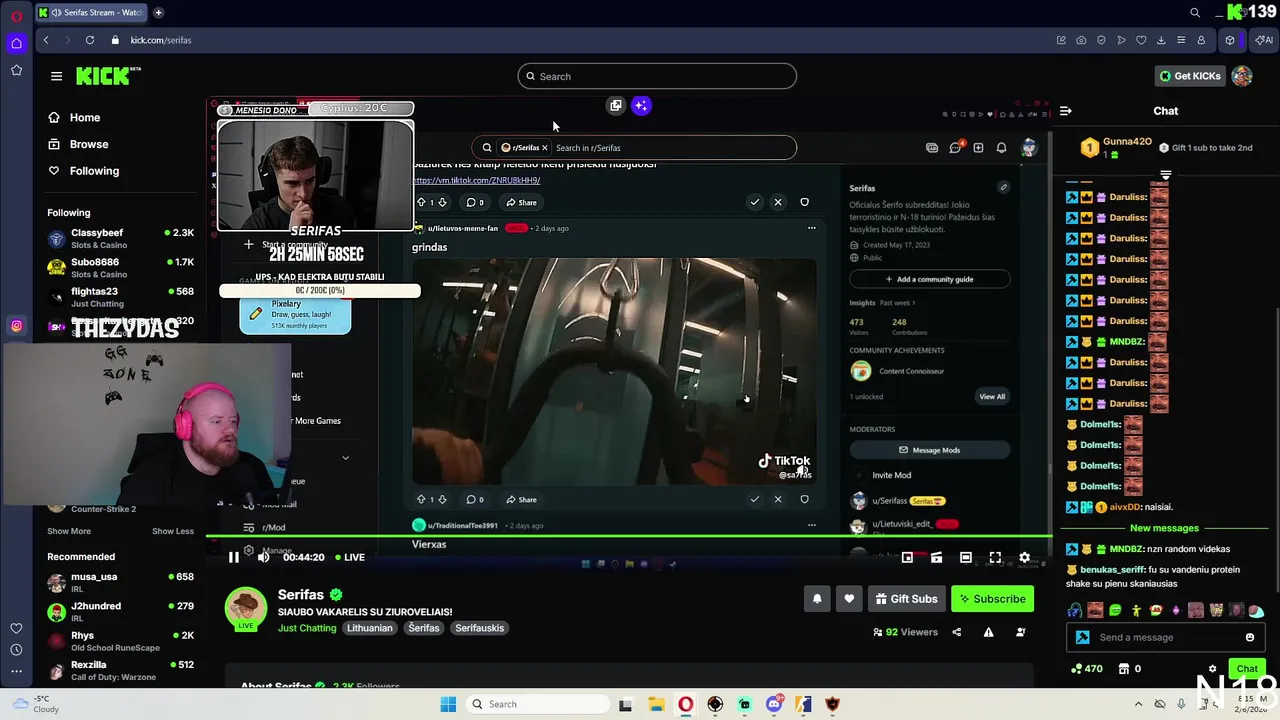The width and height of the screenshot is (1280, 720).
Task: Open Classybeef's followed channel
Action: pos(120,238)
